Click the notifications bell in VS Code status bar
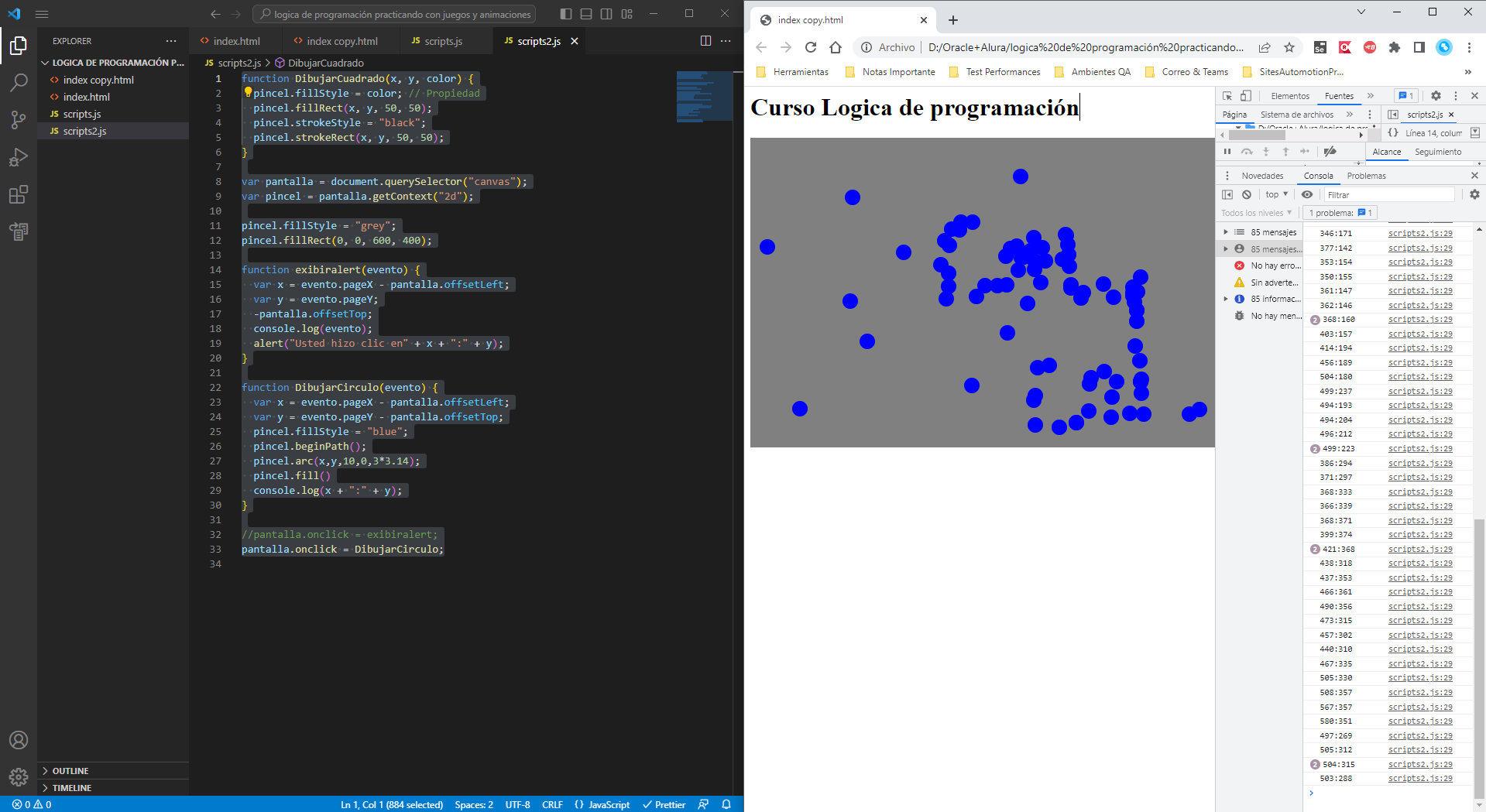1486x812 pixels. pyautogui.click(x=726, y=804)
